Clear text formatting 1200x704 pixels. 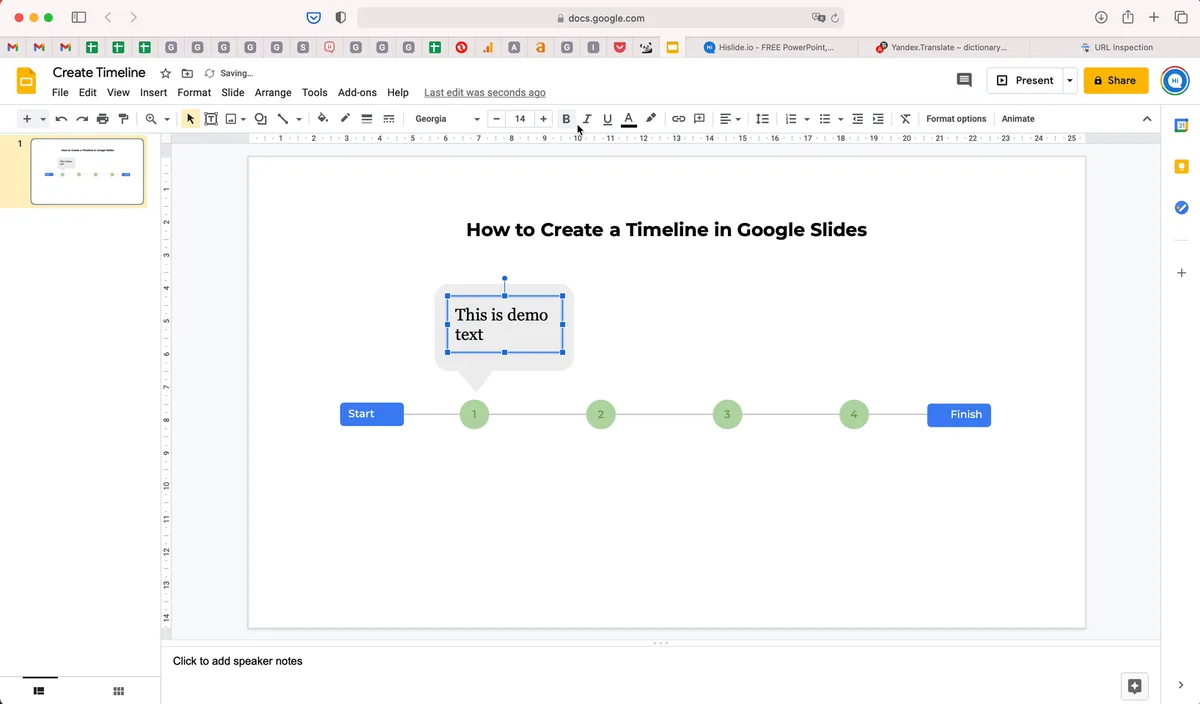pos(905,119)
